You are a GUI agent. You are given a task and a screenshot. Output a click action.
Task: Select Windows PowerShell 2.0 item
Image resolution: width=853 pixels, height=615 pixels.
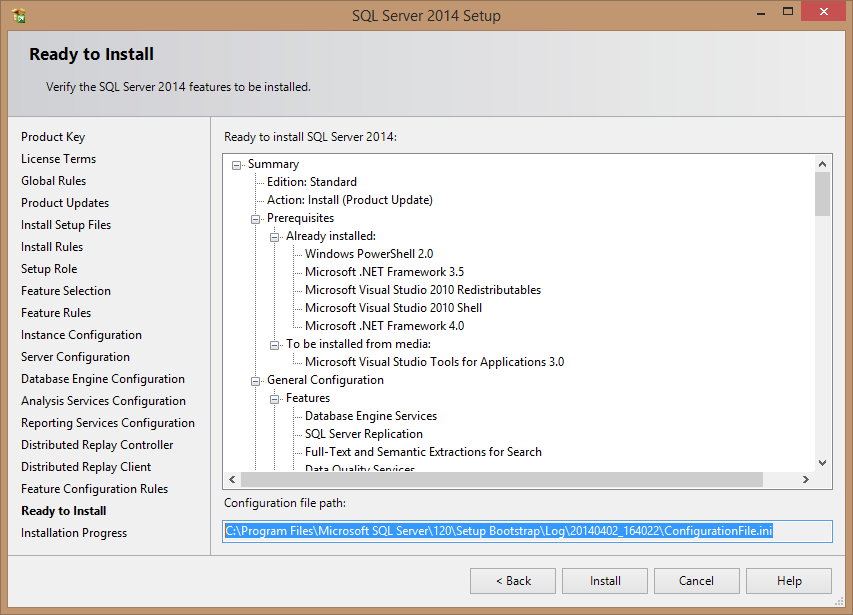point(369,254)
